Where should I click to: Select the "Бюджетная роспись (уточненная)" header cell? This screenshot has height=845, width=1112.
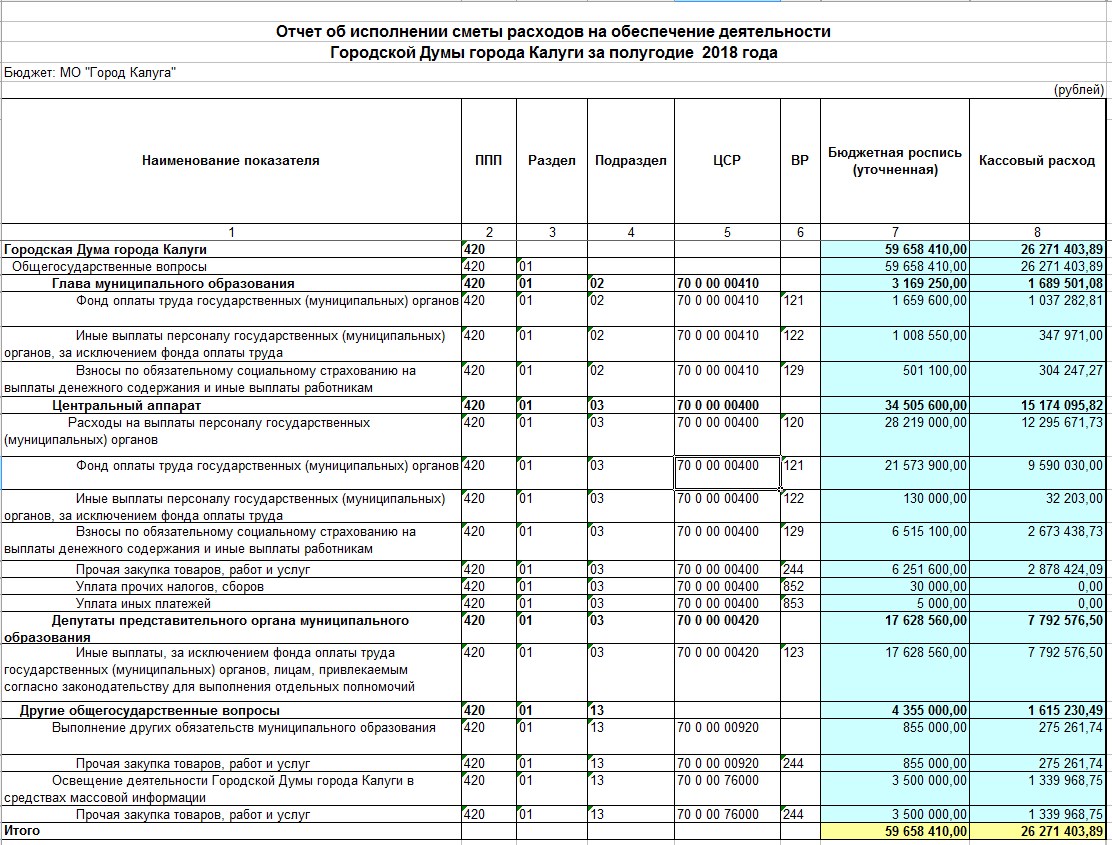click(x=894, y=160)
